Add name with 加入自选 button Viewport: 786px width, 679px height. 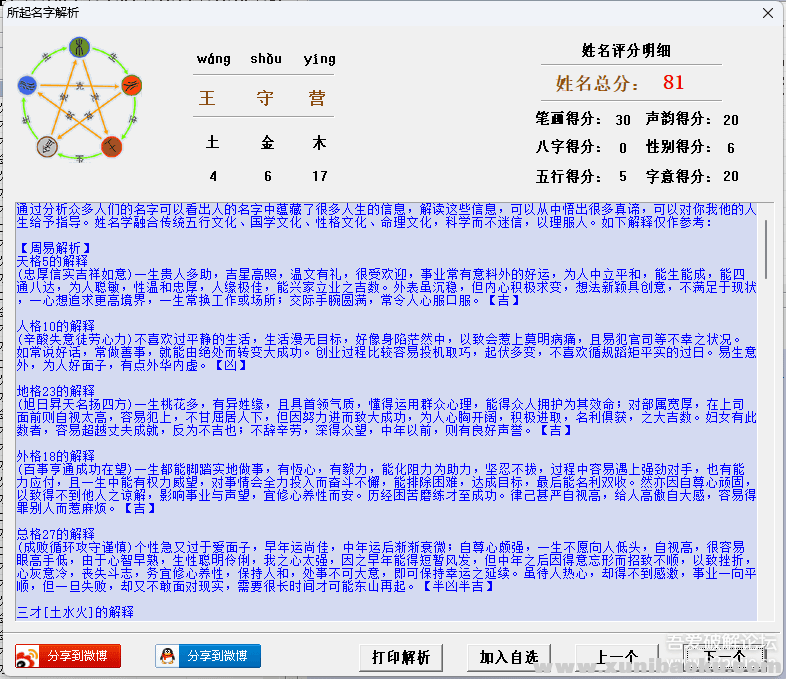(508, 657)
